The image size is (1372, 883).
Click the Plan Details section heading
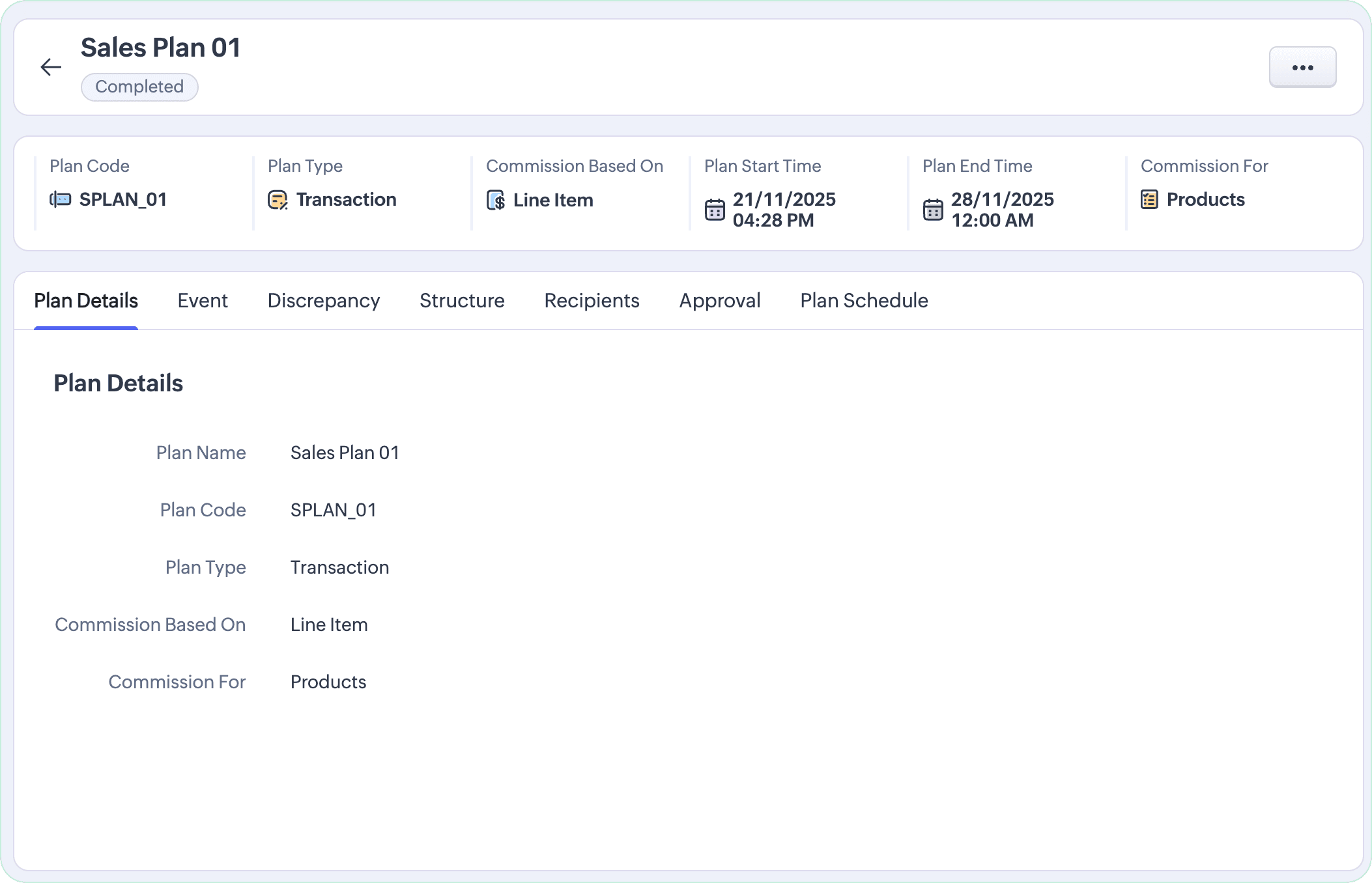coord(119,383)
